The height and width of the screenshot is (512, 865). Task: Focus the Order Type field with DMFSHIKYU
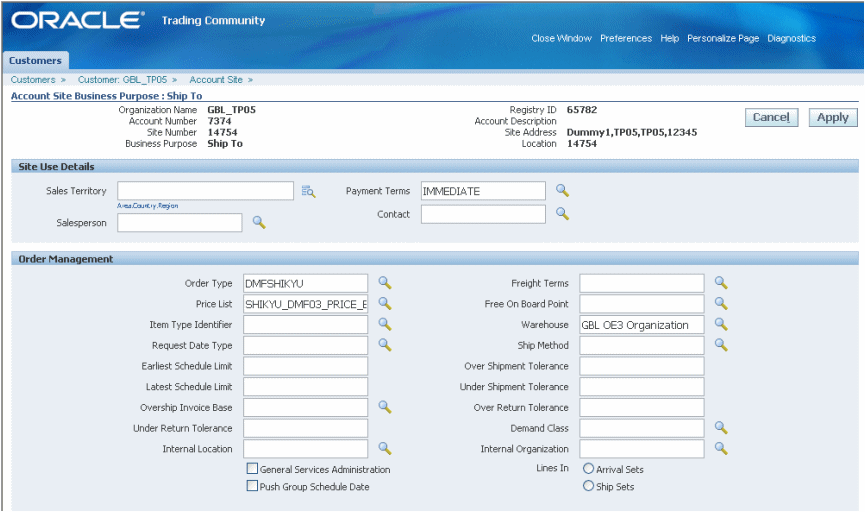(x=306, y=283)
